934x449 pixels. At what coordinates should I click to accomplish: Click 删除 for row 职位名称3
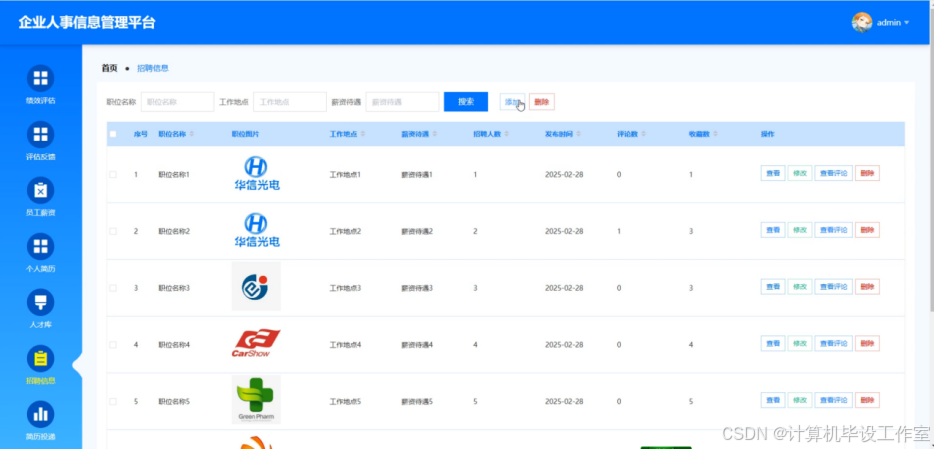pyautogui.click(x=867, y=286)
